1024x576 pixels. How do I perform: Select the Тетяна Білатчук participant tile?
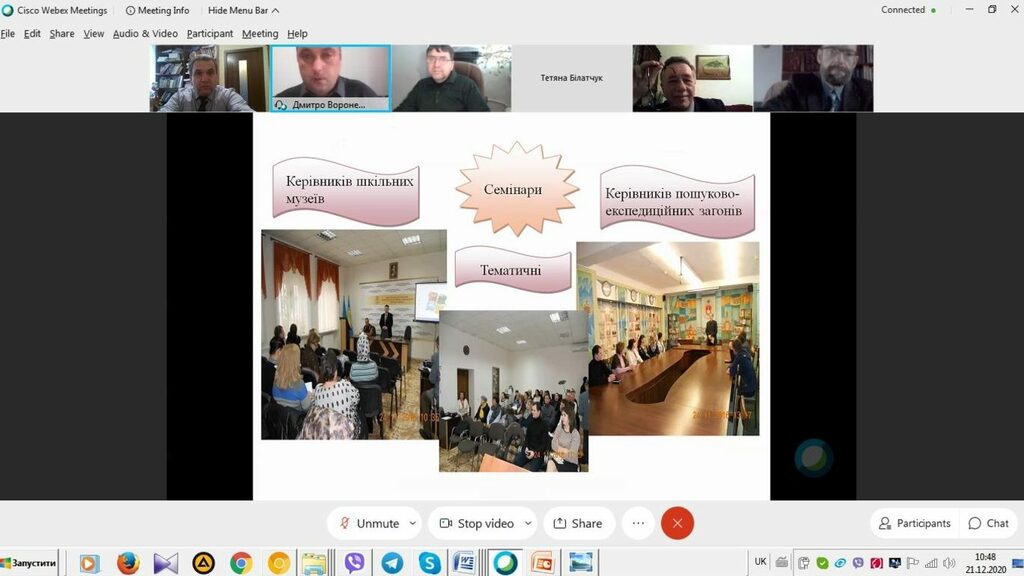pos(571,78)
